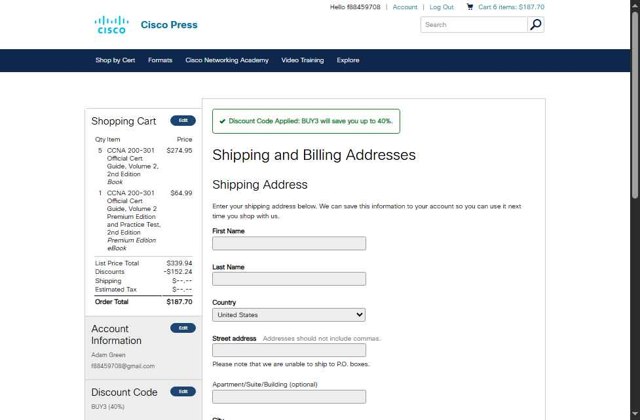
Task: Click into the Street address field
Action: tap(289, 350)
